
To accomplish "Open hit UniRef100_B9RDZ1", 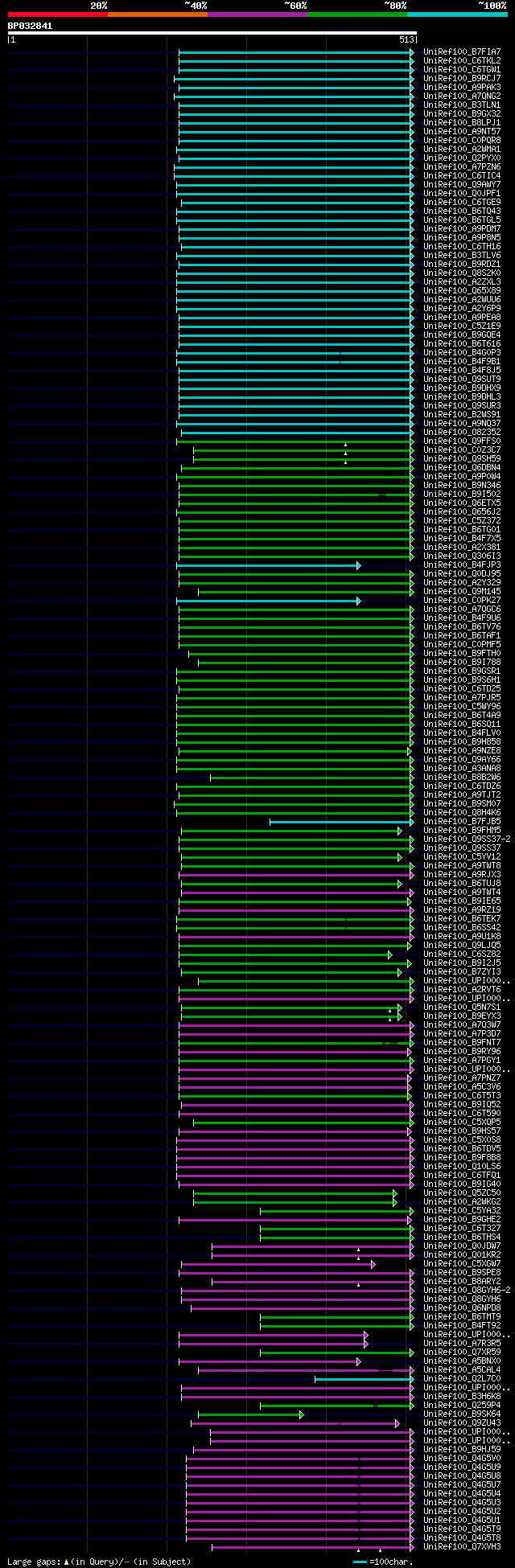I will (462, 264).
